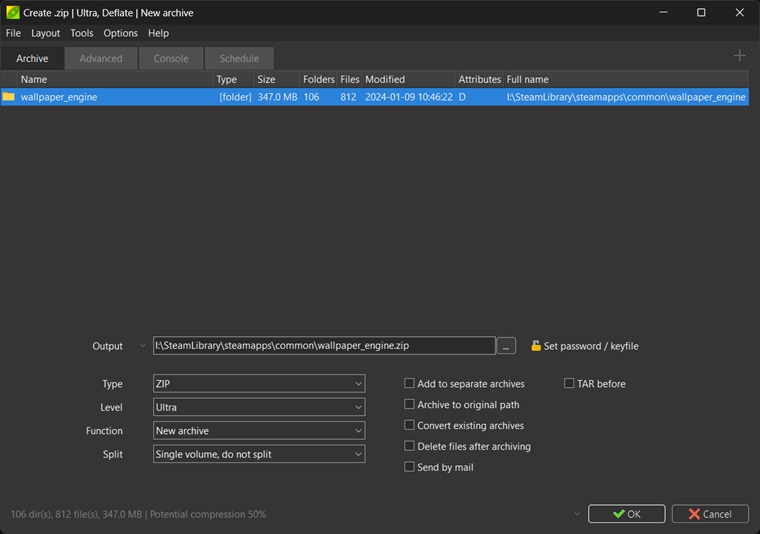Screen dimensions: 760x534
Task: Switch to the Schedule tab
Action: [x=239, y=59]
